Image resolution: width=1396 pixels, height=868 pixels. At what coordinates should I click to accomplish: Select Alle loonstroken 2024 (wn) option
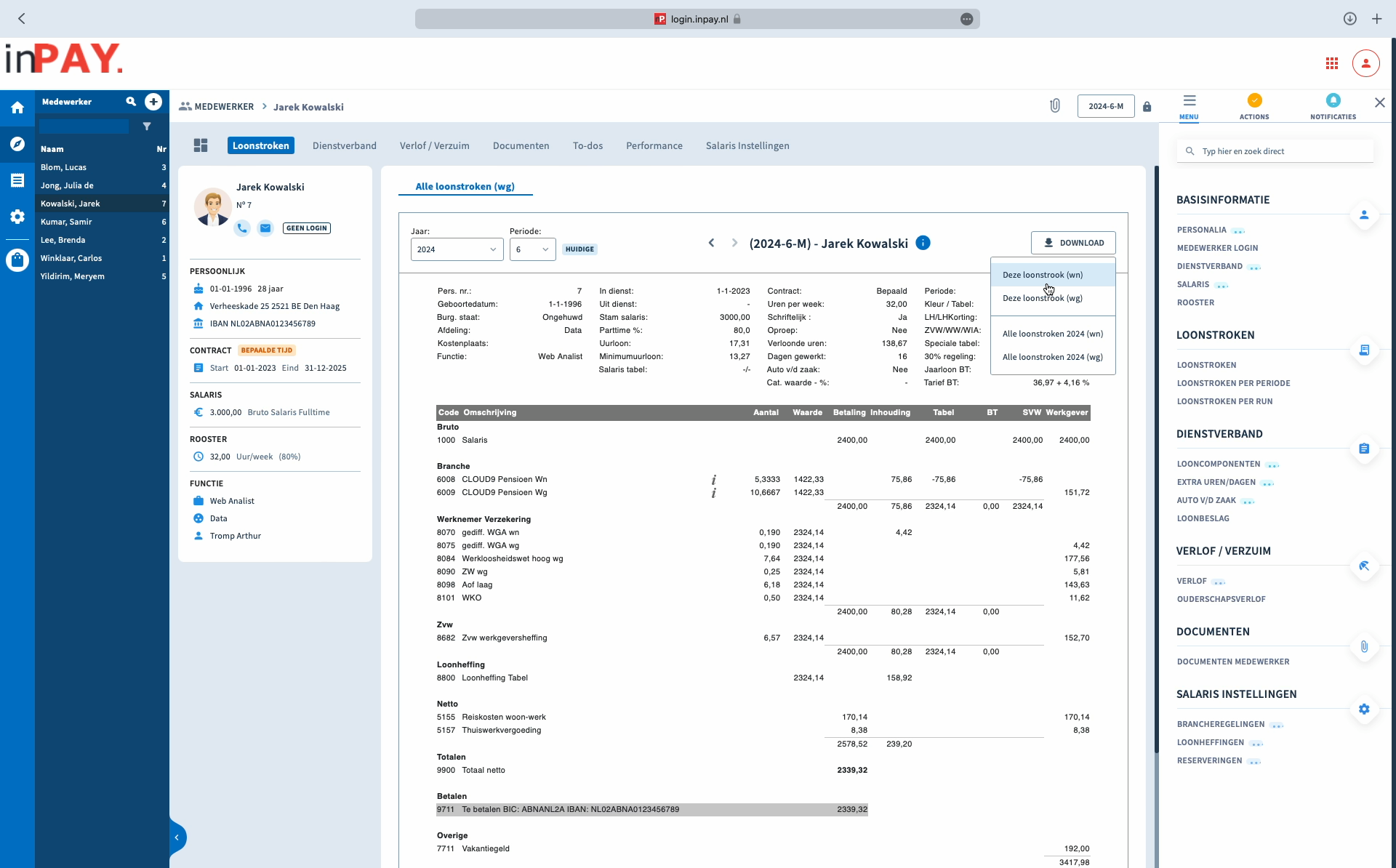coord(1053,334)
